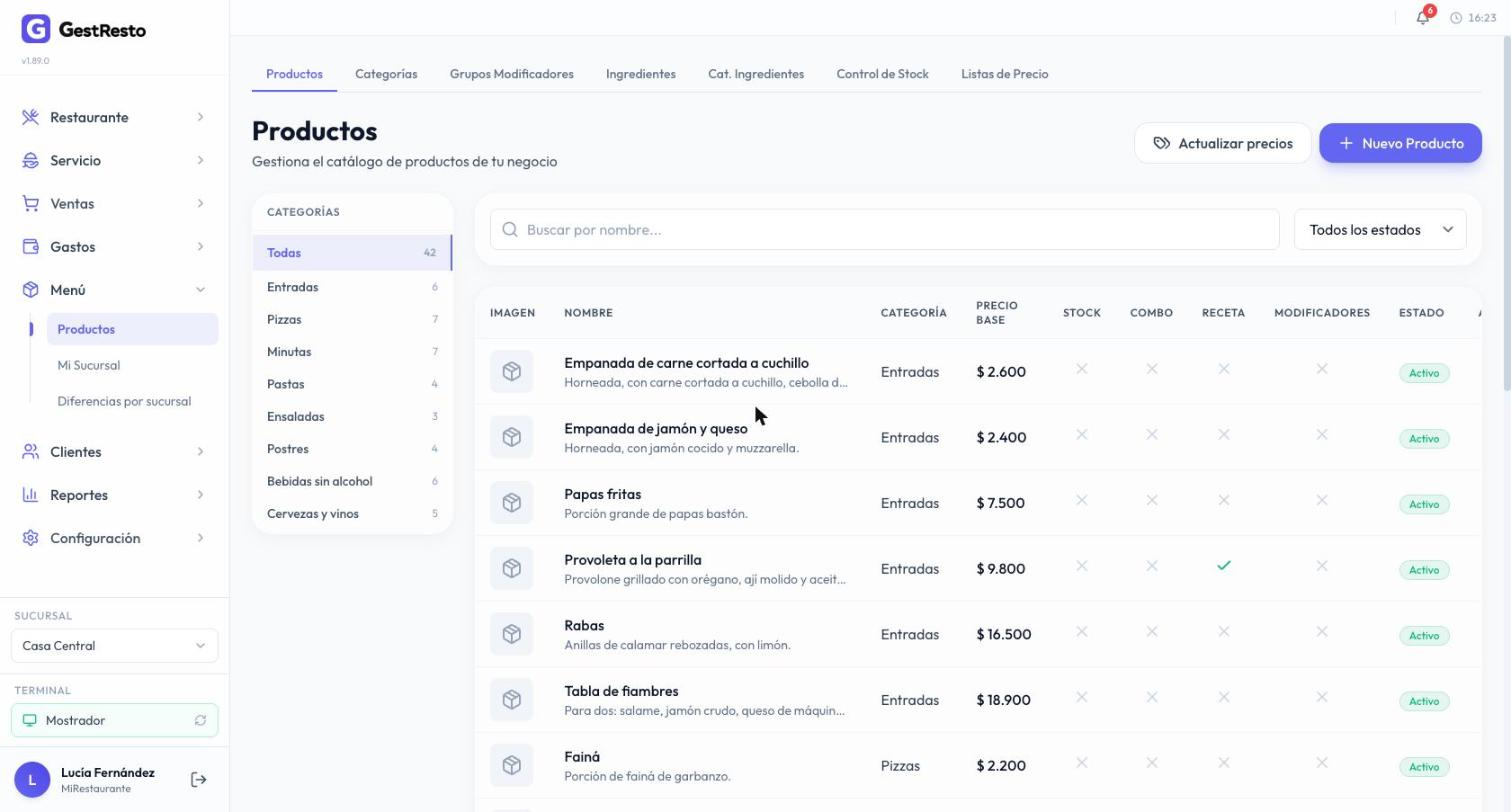
Task: Open Mi Sucursal in the sidebar
Action: pyautogui.click(x=132, y=365)
